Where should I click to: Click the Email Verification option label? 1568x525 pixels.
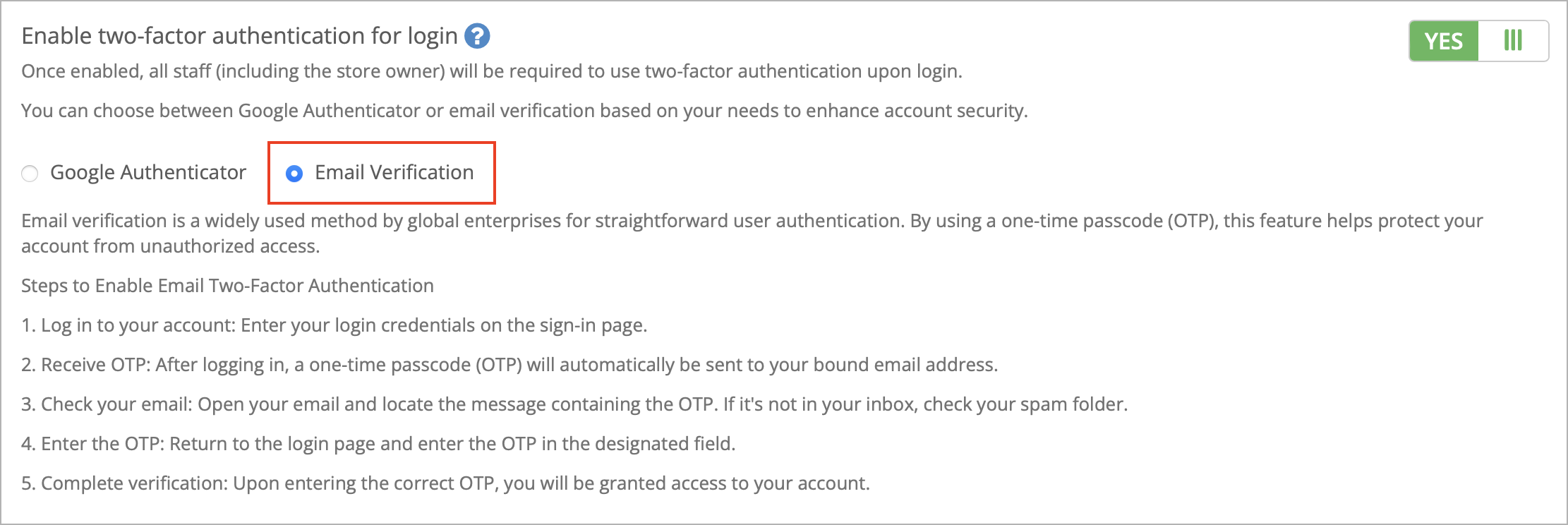394,173
